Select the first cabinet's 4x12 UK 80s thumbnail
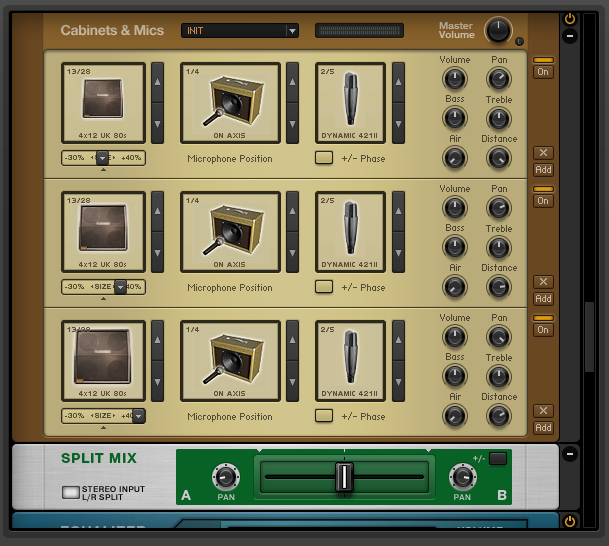Image resolution: width=609 pixels, height=546 pixels. [x=103, y=103]
